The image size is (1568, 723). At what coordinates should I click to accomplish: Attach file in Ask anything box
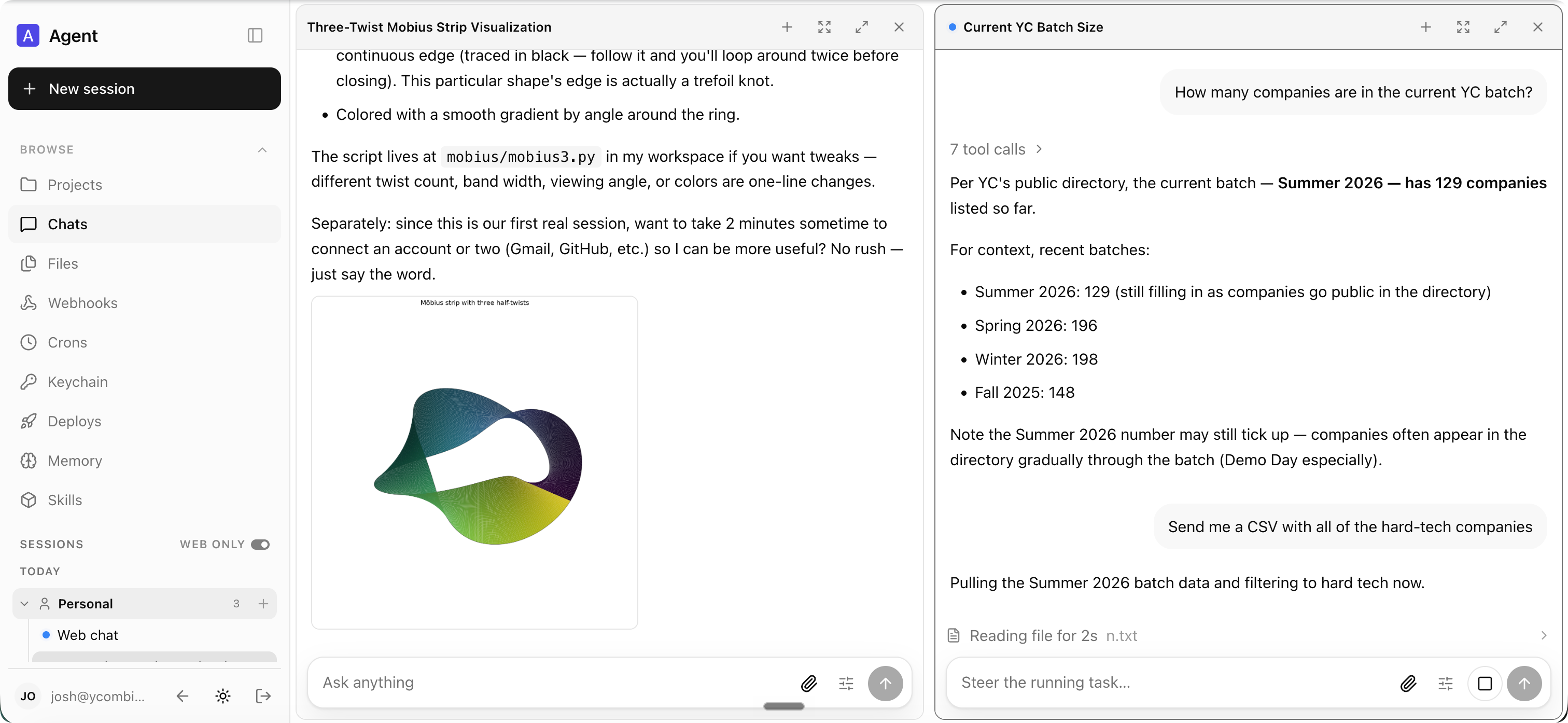pyautogui.click(x=808, y=684)
